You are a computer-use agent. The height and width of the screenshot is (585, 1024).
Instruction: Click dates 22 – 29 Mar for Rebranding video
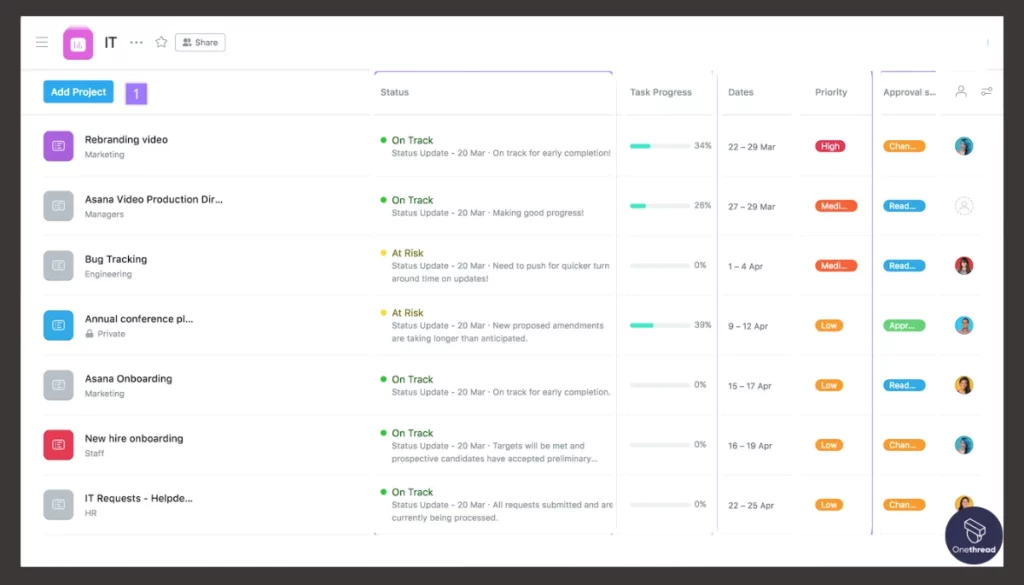tap(752, 147)
